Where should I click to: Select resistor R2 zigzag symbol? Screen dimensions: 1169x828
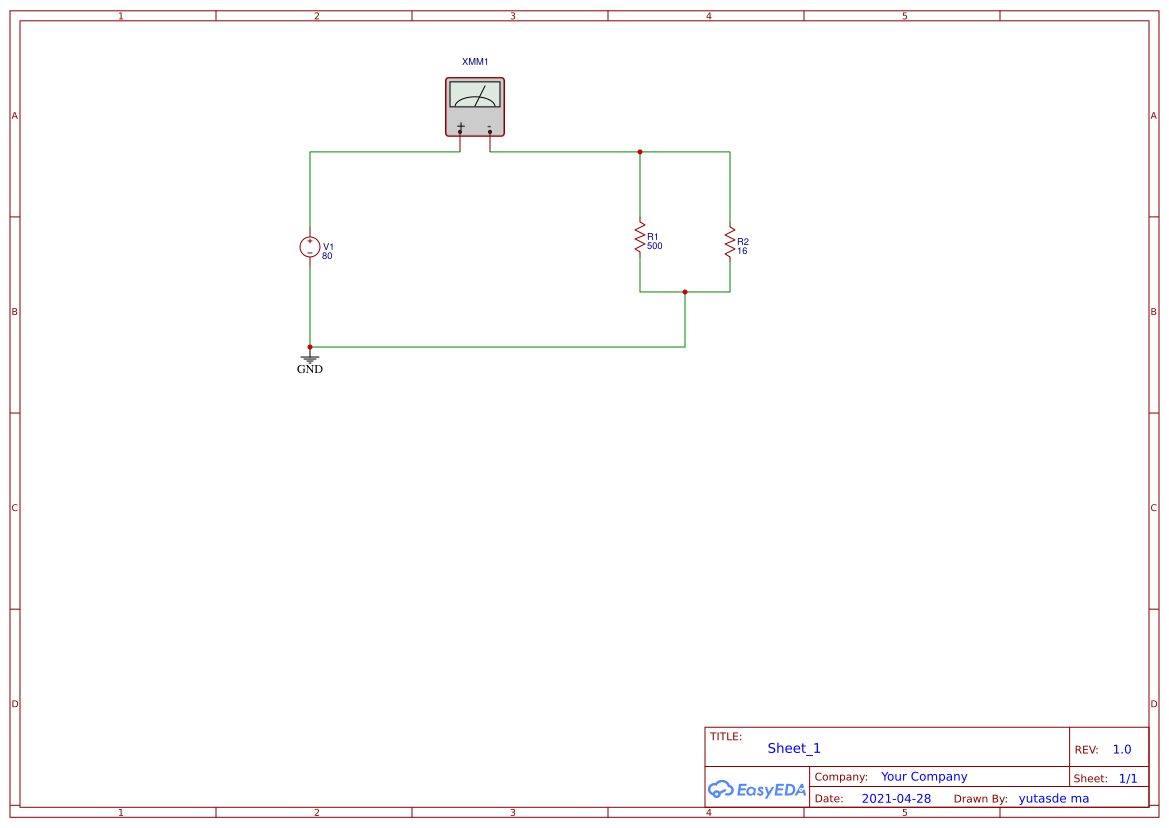730,243
